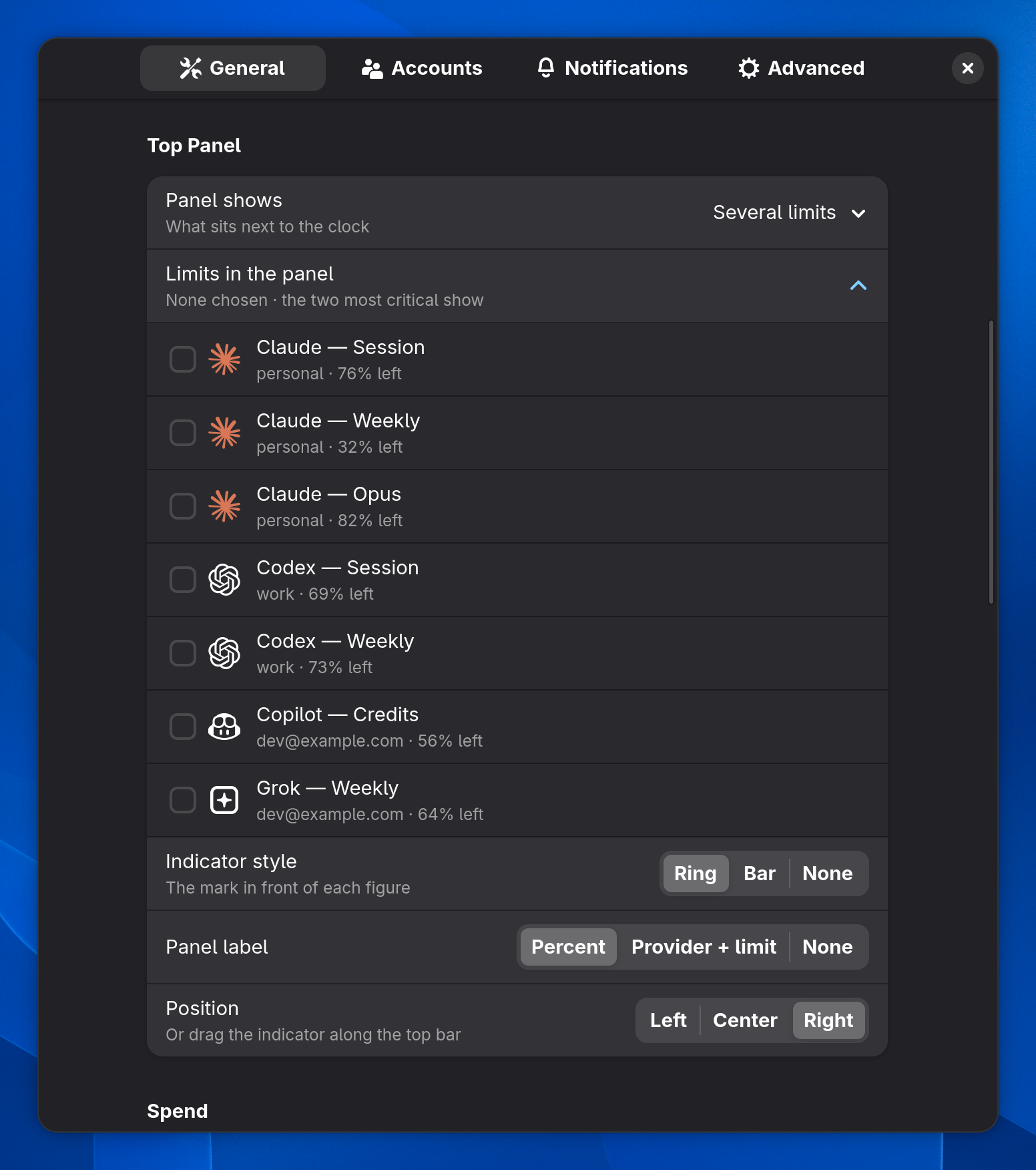Set Panel label to Provider + limit
The width and height of the screenshot is (1036, 1170).
click(704, 947)
